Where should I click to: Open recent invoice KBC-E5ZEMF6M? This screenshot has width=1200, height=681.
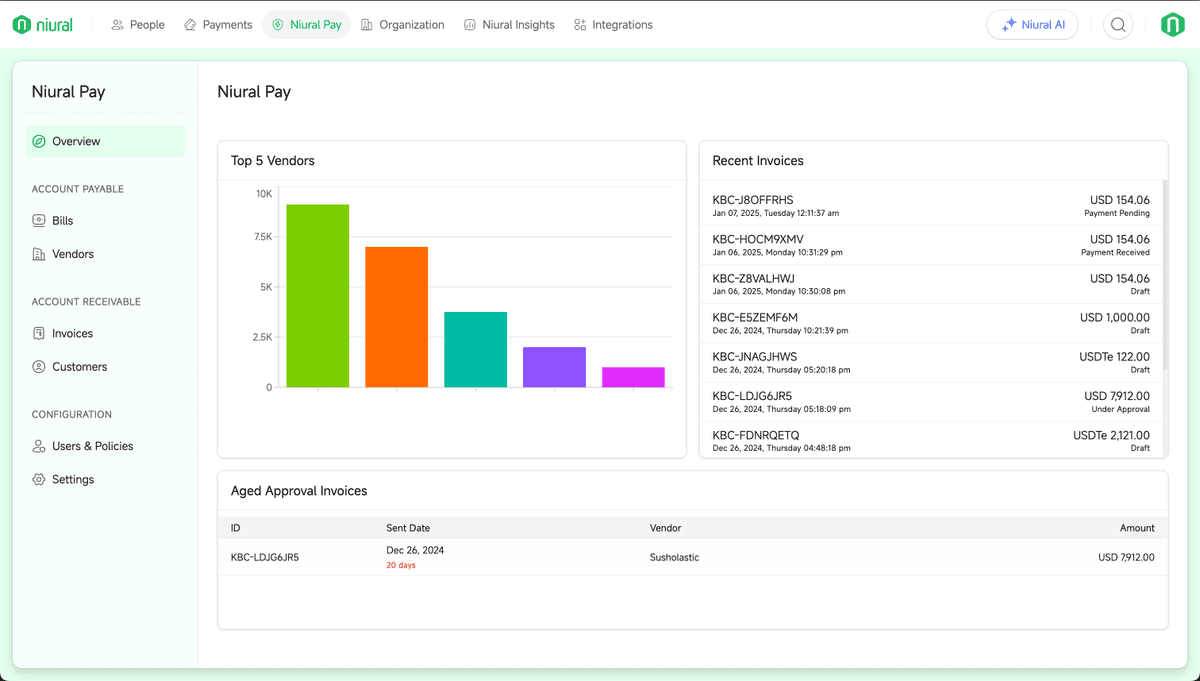tap(931, 323)
